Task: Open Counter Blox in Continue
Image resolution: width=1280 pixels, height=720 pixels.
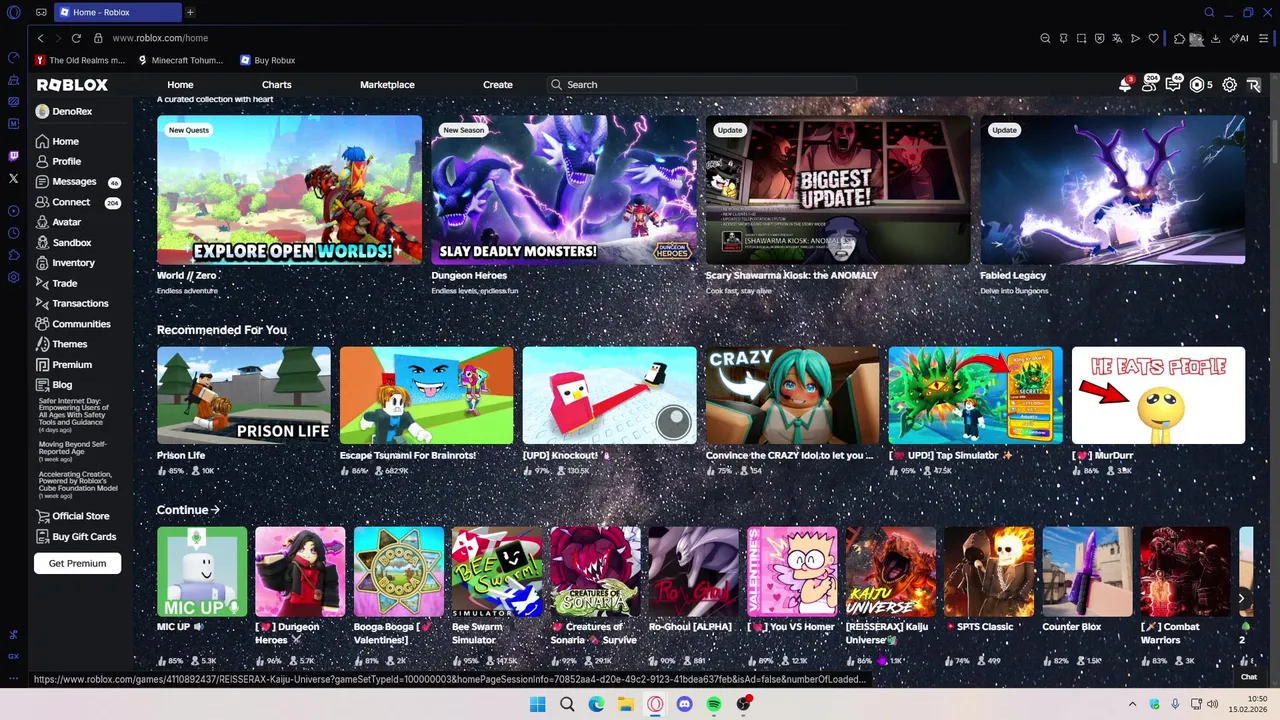Action: (x=1087, y=572)
